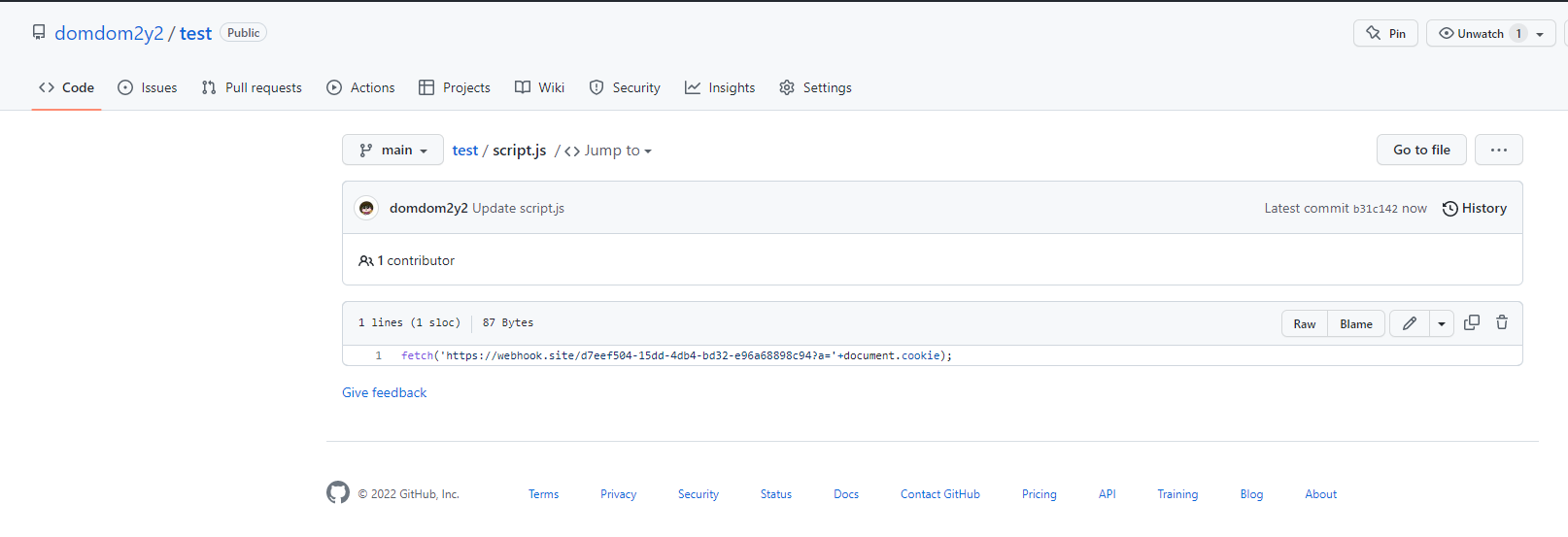This screenshot has width=1568, height=537.
Task: Open the Contact GitHub footer link
Action: [940, 494]
